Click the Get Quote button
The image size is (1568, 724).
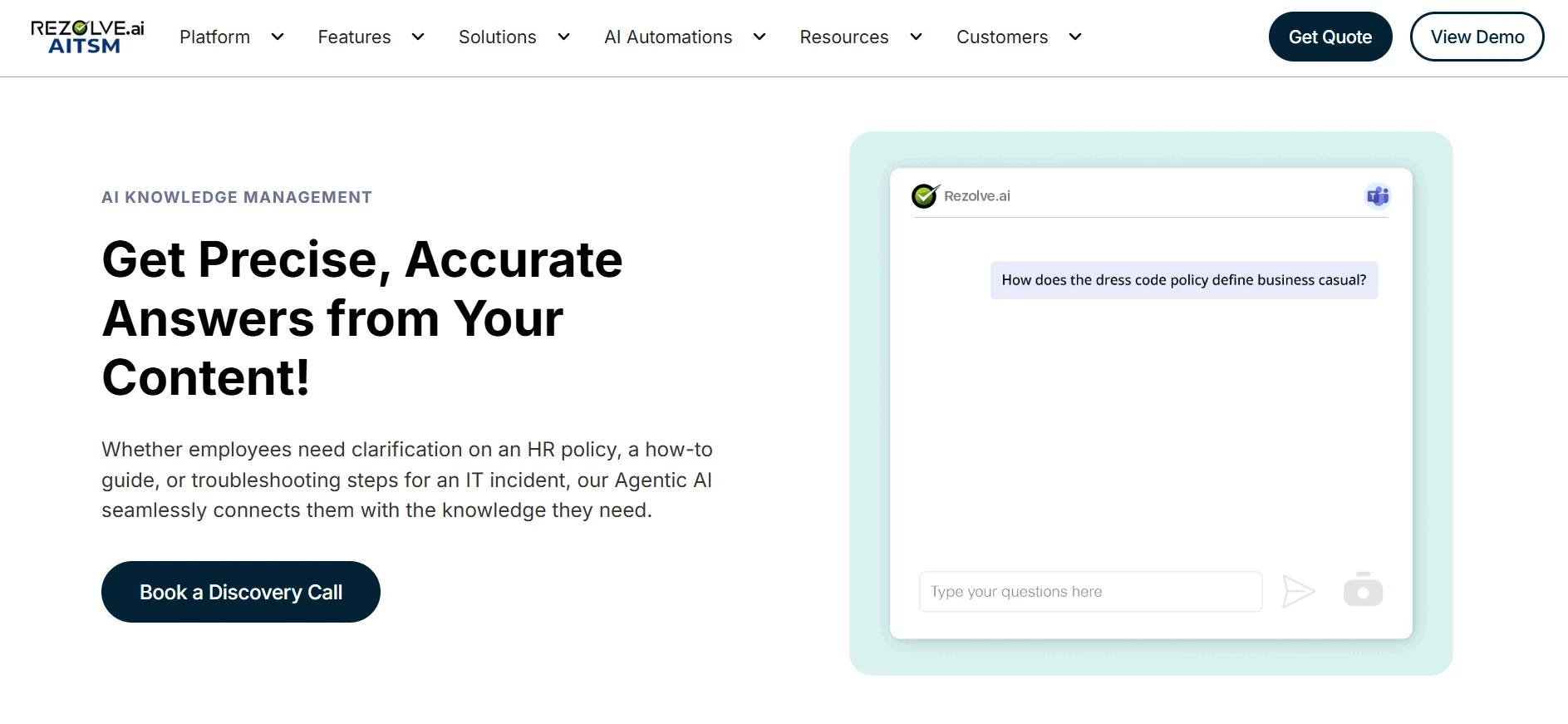click(1330, 37)
